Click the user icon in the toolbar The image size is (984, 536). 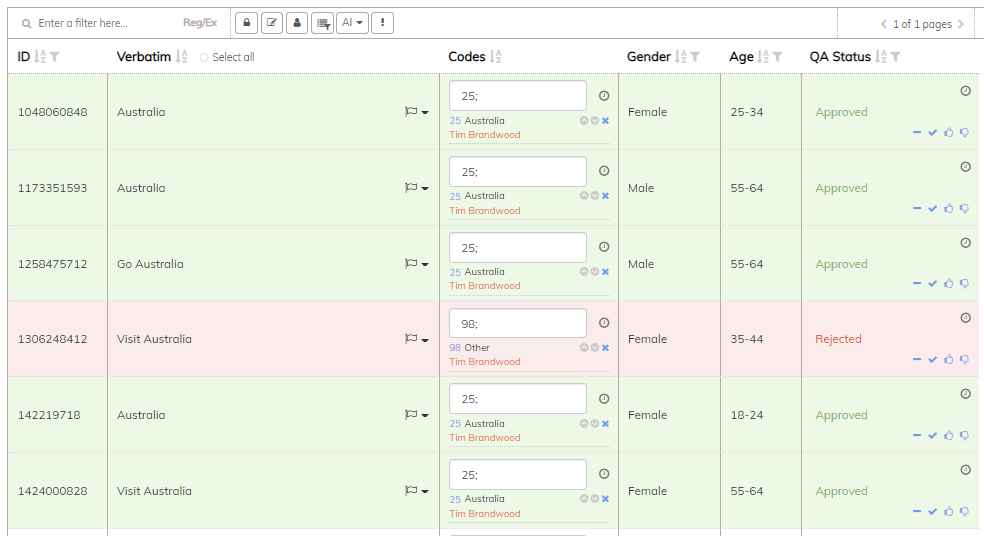click(297, 23)
